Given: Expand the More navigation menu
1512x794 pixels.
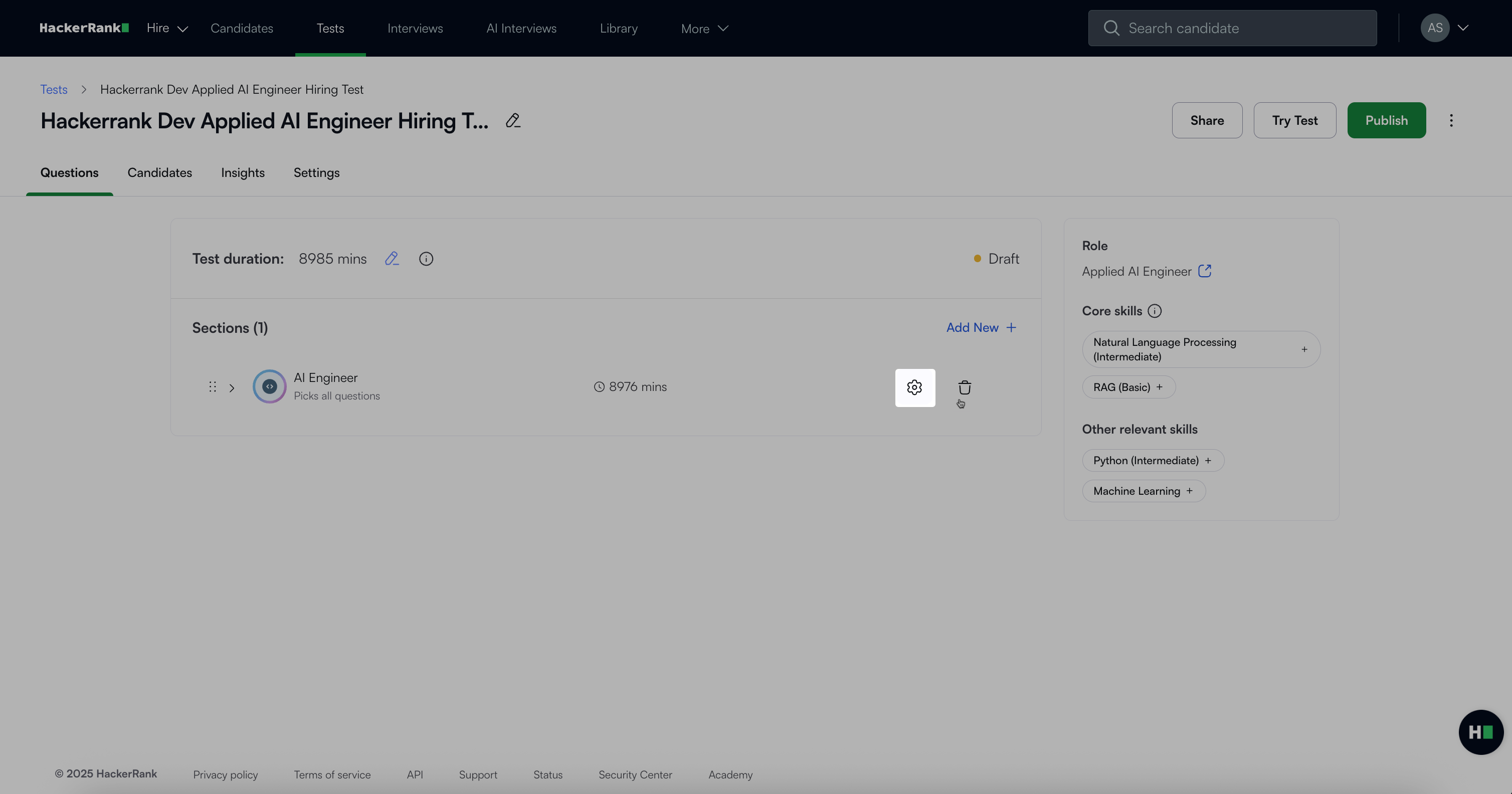Looking at the screenshot, I should click(704, 28).
